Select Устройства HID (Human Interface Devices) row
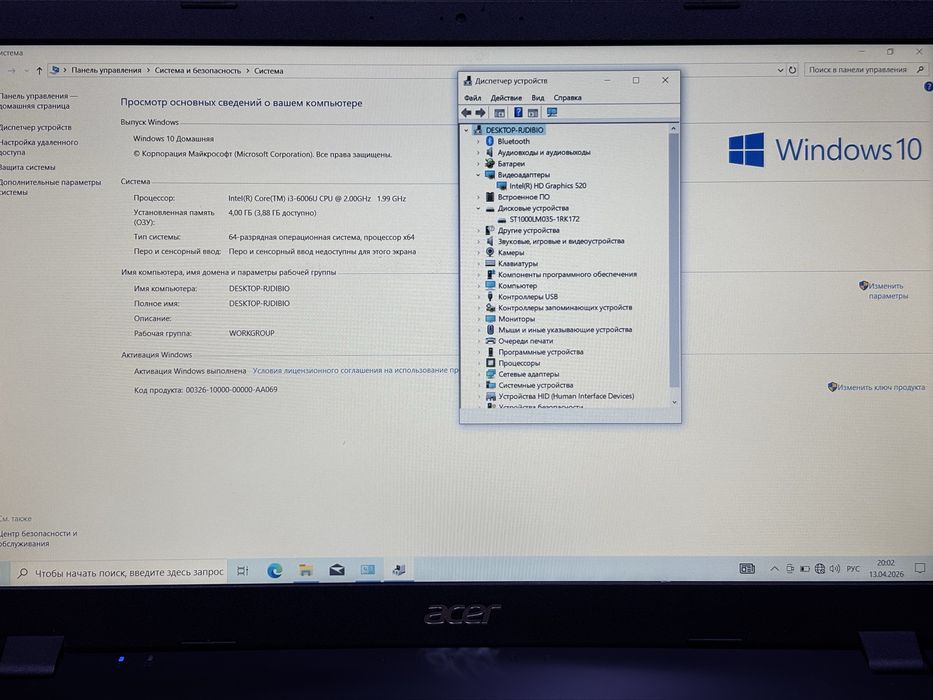This screenshot has height=700, width=933. click(x=566, y=396)
